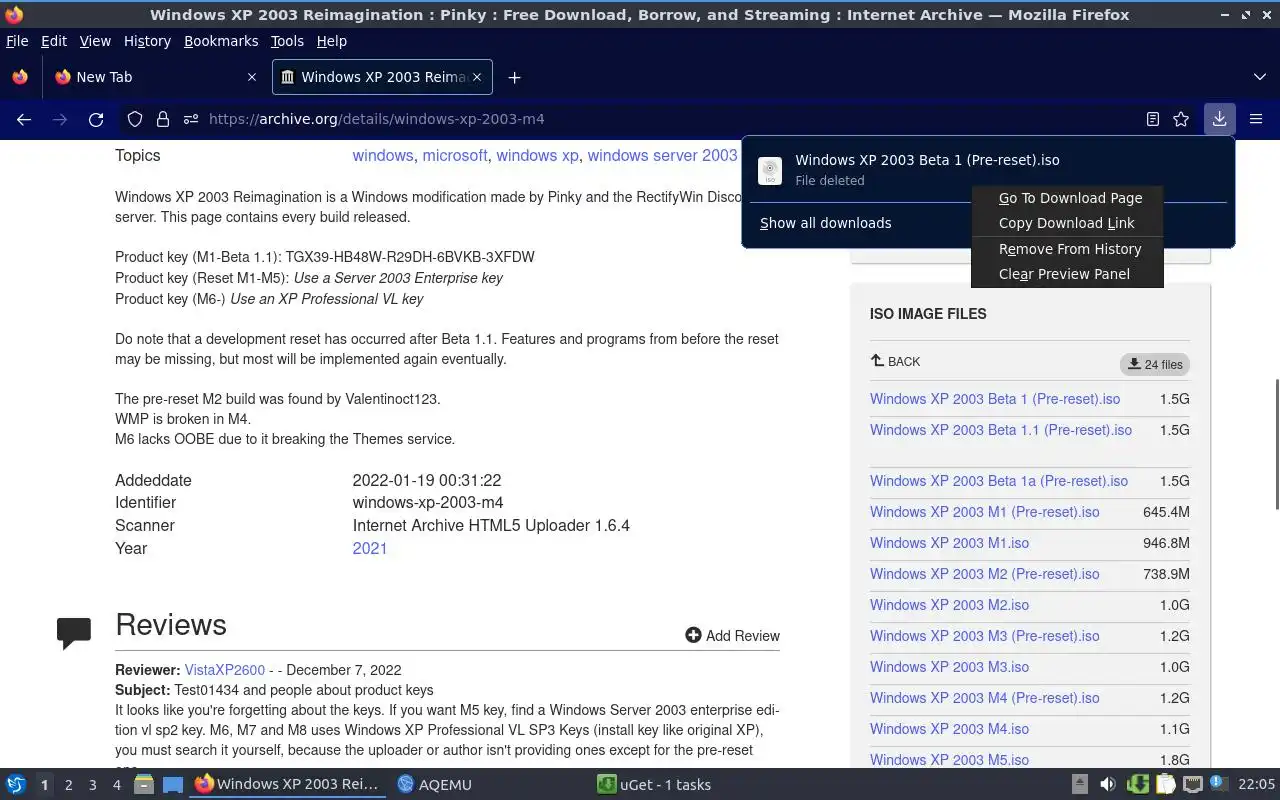
Task: Switch to workspace 4 in taskbar
Action: (116, 785)
